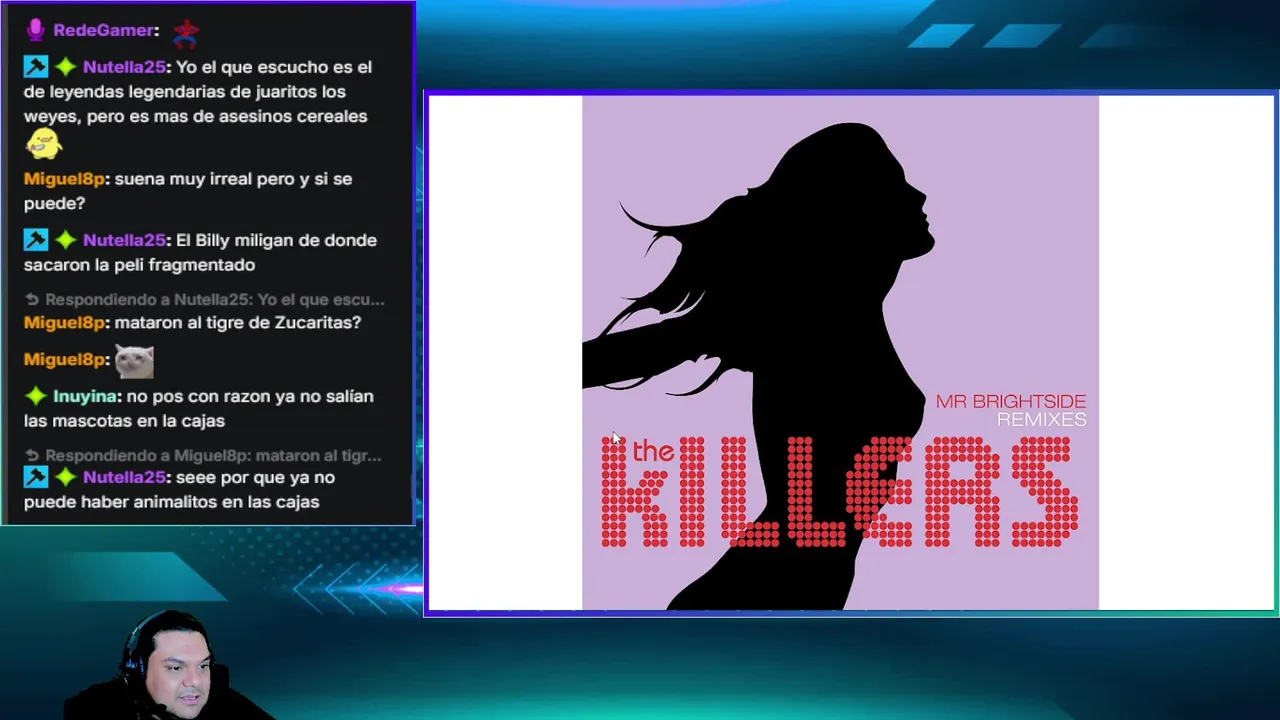
Task: Click green star badge on the 'El Billy miligan' message
Action: (x=65, y=240)
